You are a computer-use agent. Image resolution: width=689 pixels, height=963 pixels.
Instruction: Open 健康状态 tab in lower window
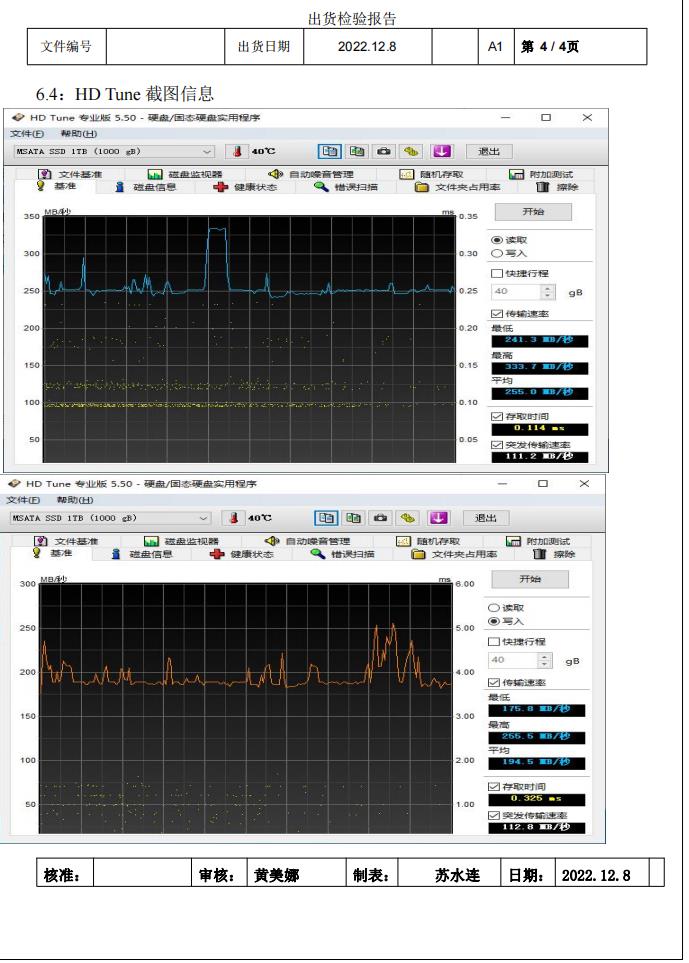tap(241, 554)
